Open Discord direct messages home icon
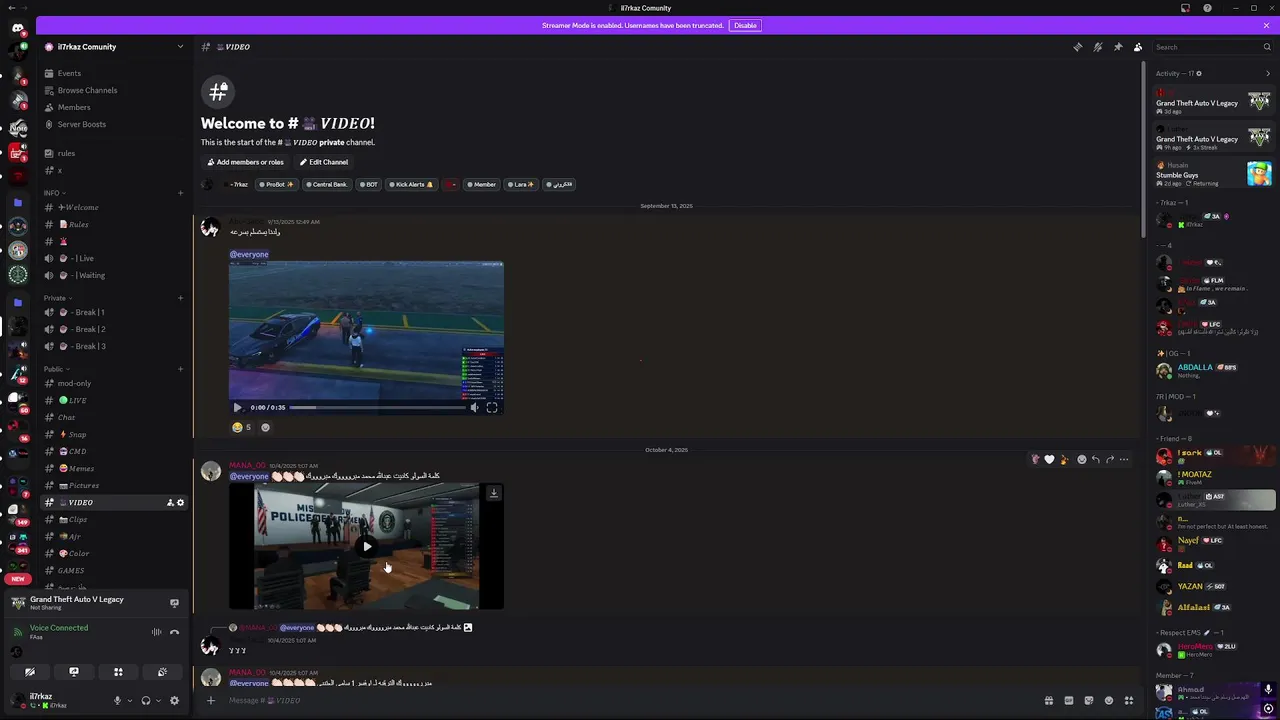This screenshot has width=1280, height=720. pos(17,28)
